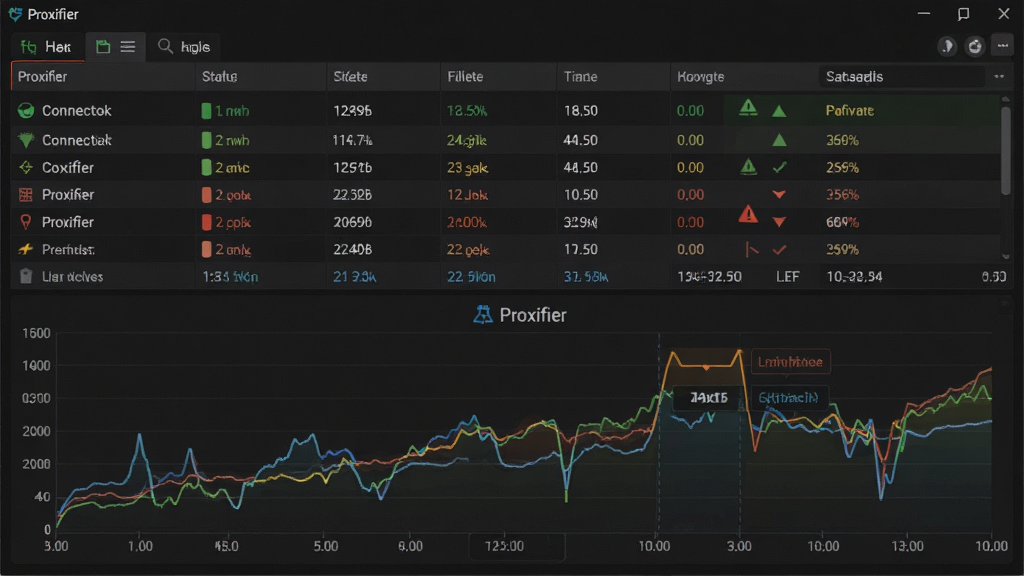Screen dimensions: 1024x576
Task: Toggle red status indicator in 22.32B row
Action: (206, 195)
